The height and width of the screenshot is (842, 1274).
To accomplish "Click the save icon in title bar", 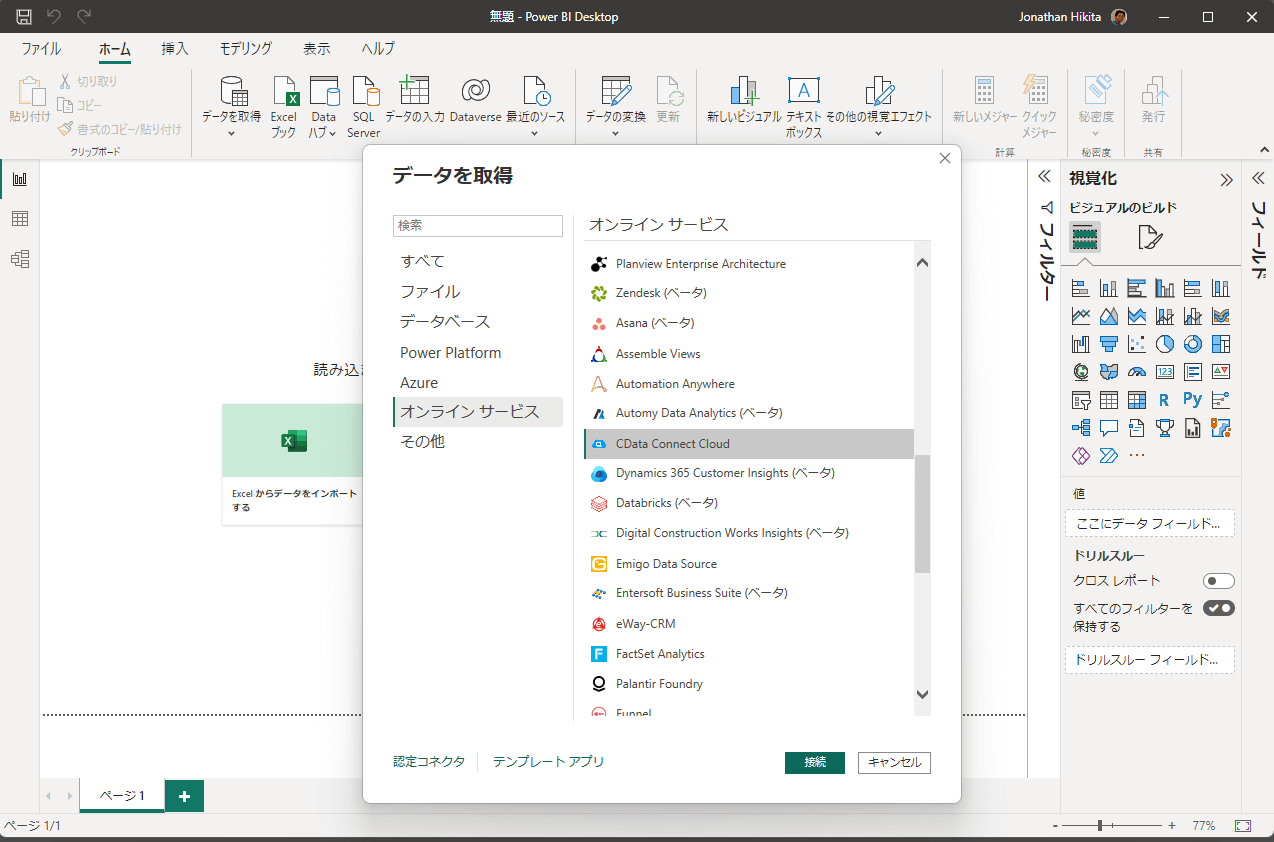I will [x=24, y=17].
